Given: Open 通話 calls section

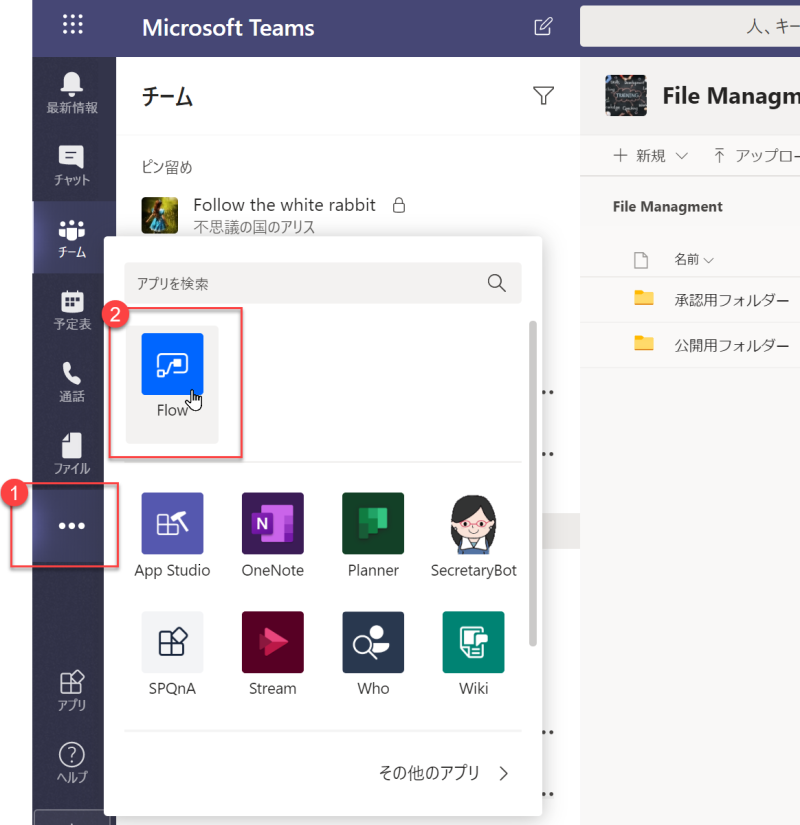Looking at the screenshot, I should pyautogui.click(x=72, y=383).
